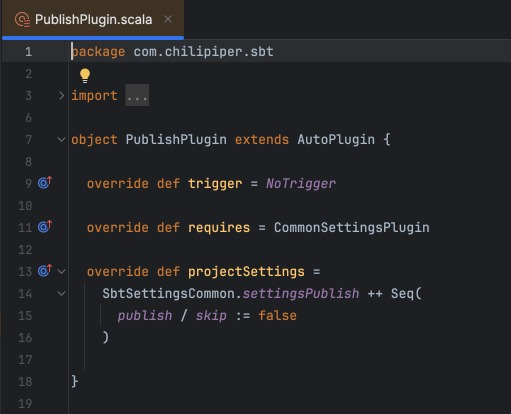Click the Scala file icon on PublishPlugin.scala tab
The width and height of the screenshot is (511, 414).
22,20
